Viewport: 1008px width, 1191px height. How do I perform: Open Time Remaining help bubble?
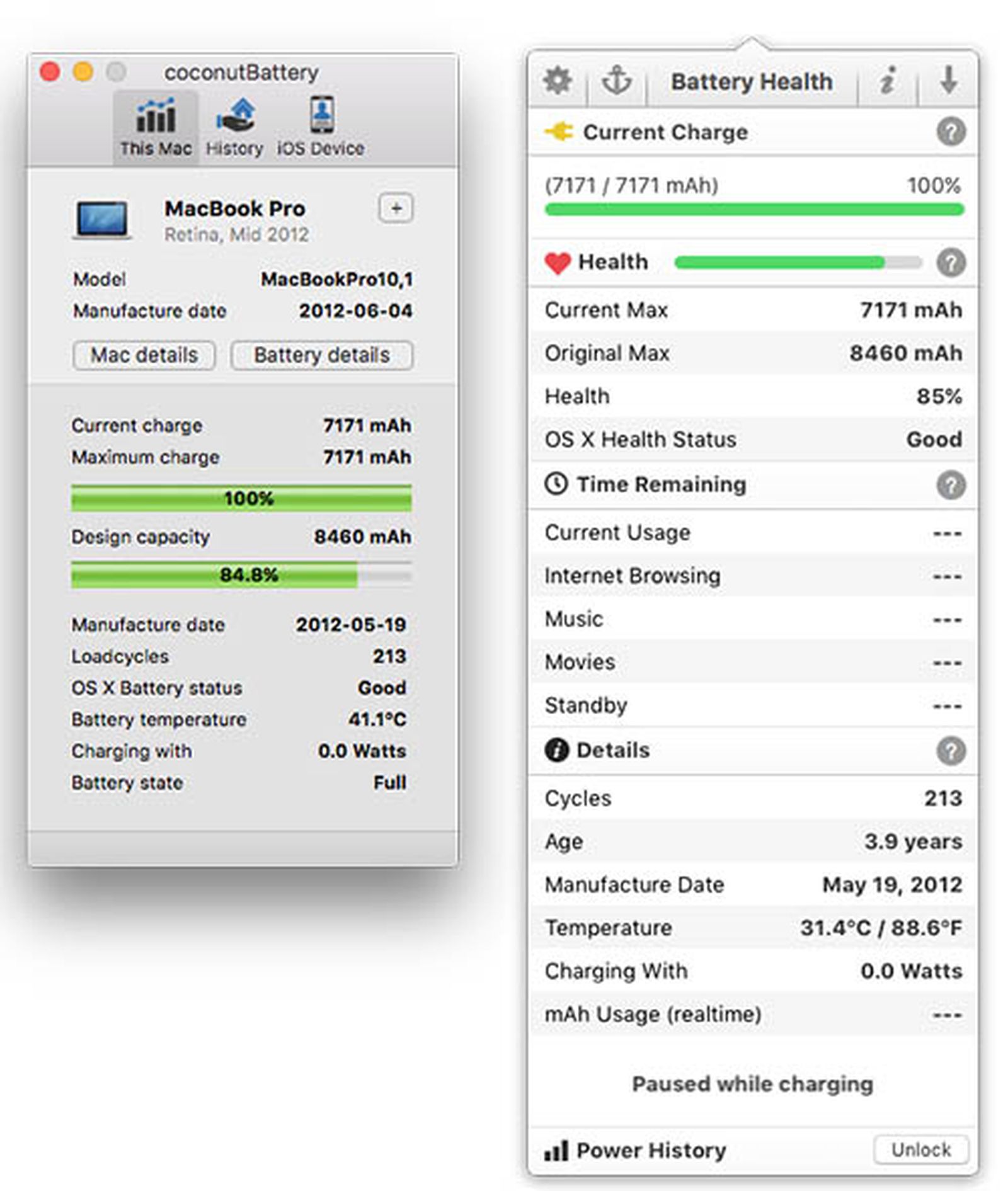pos(951,484)
